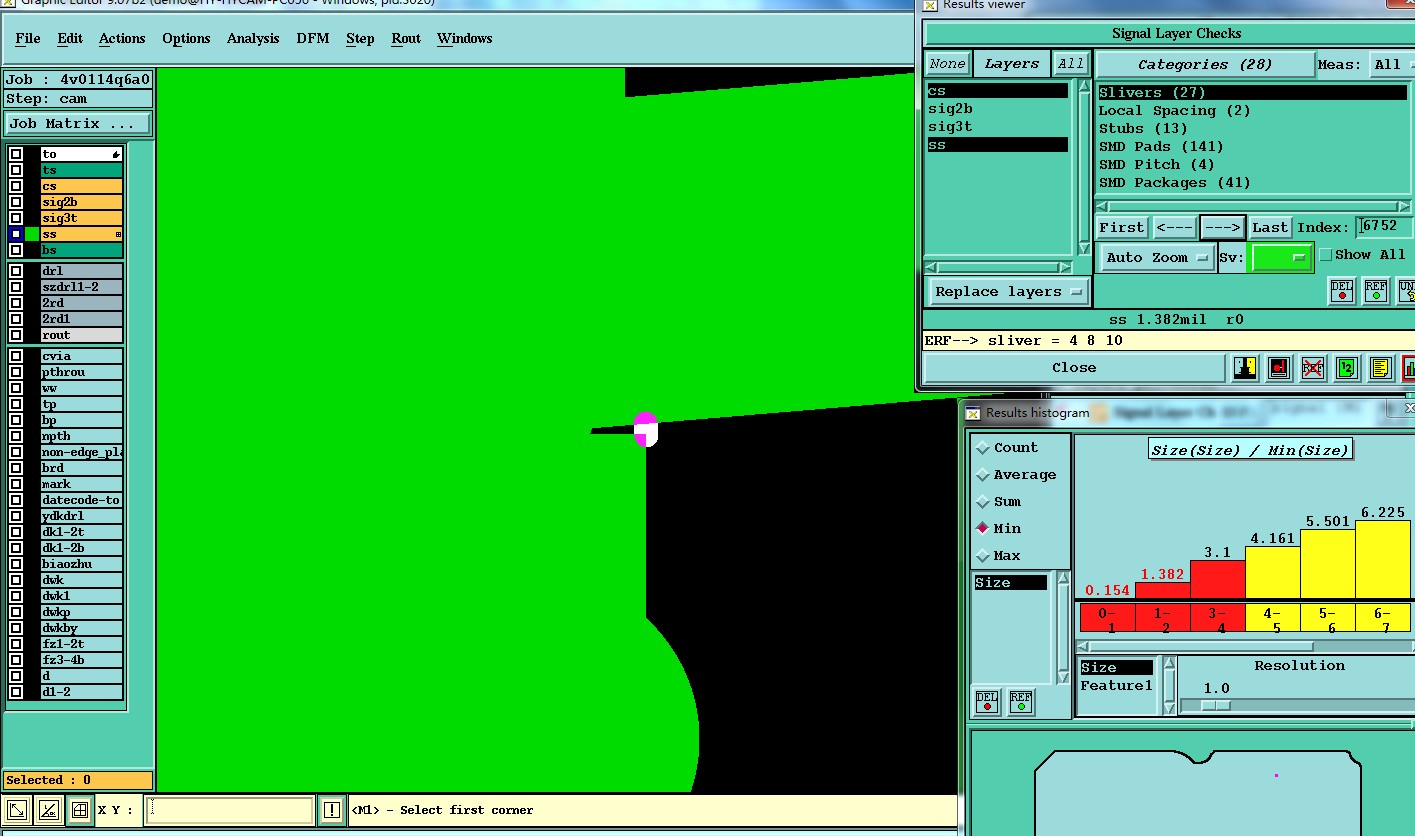Open the DFM menu

pyautogui.click(x=313, y=38)
